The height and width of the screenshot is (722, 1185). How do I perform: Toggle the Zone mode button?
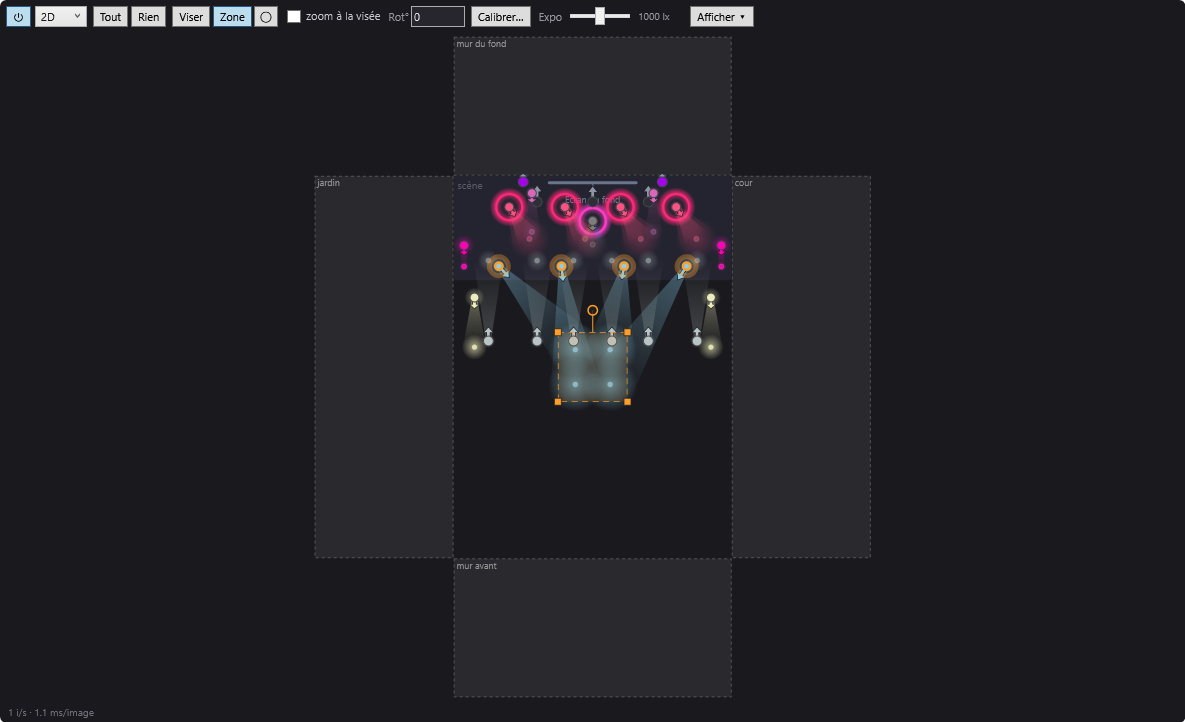pyautogui.click(x=232, y=17)
